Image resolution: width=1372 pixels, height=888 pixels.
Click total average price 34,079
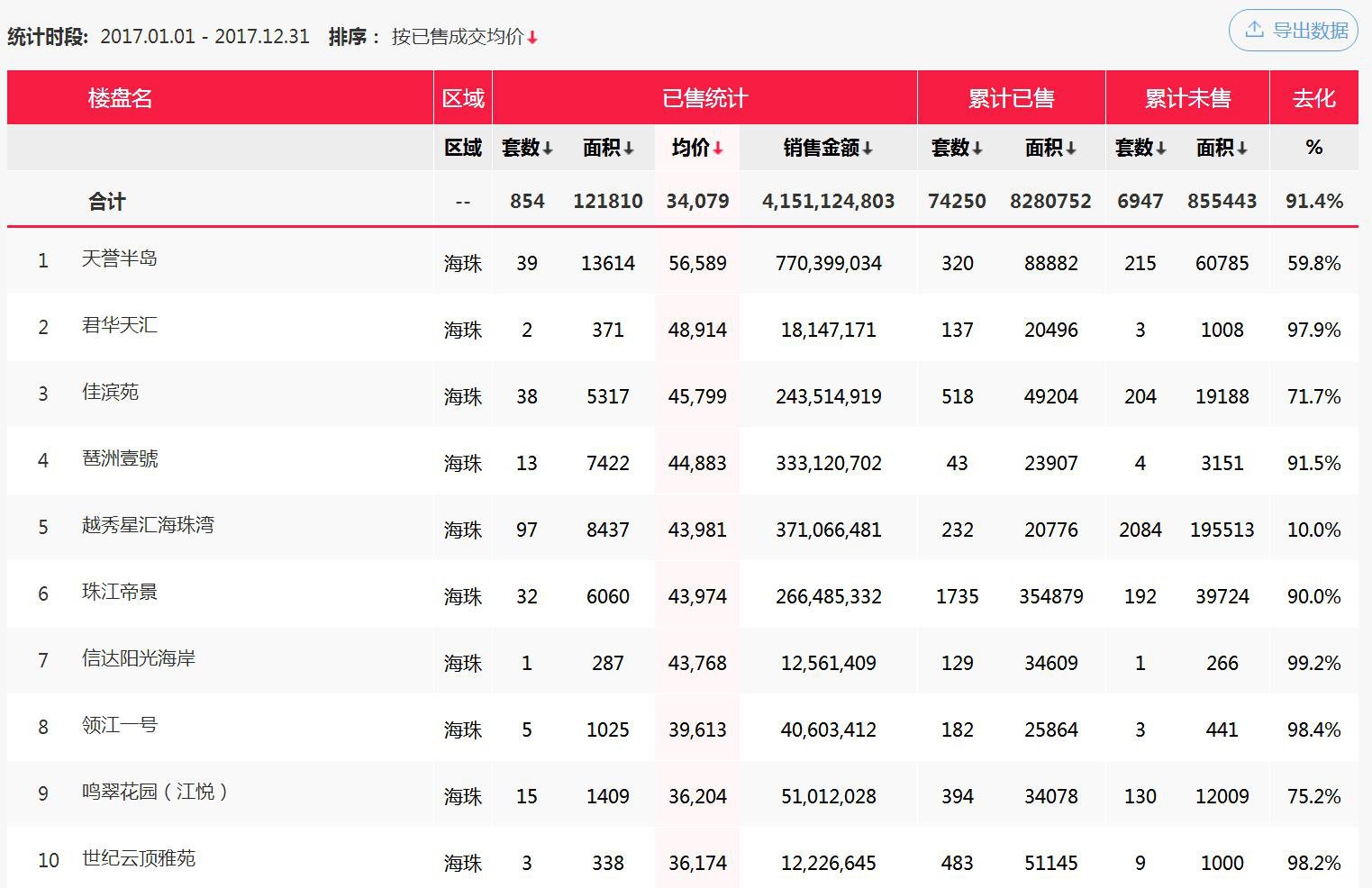pos(697,202)
